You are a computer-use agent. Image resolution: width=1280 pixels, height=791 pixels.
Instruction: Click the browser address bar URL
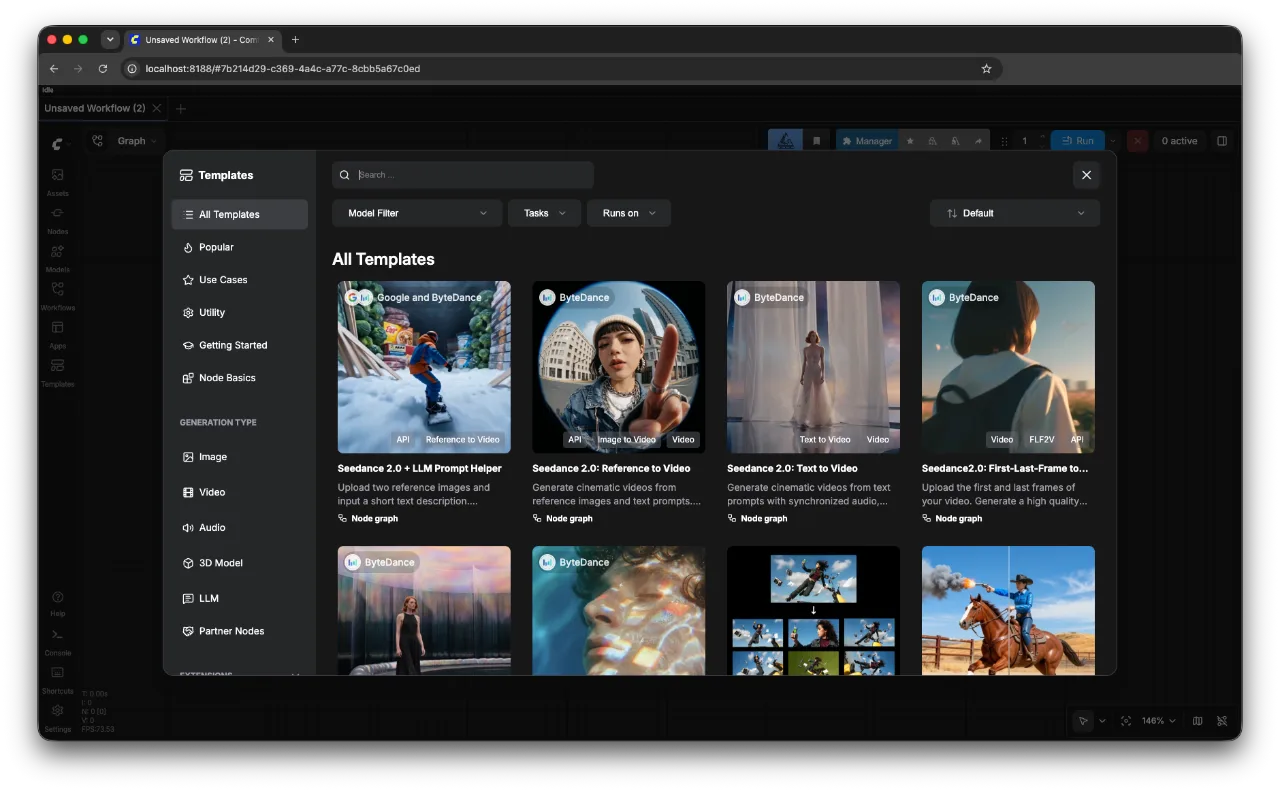pos(283,69)
